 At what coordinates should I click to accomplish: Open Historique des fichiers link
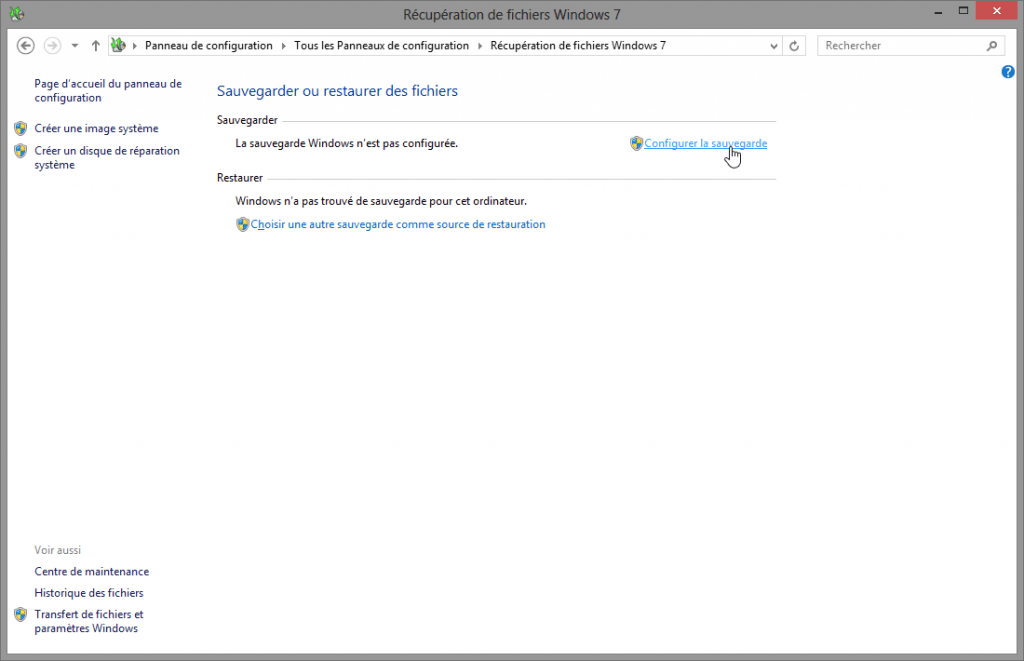click(89, 593)
